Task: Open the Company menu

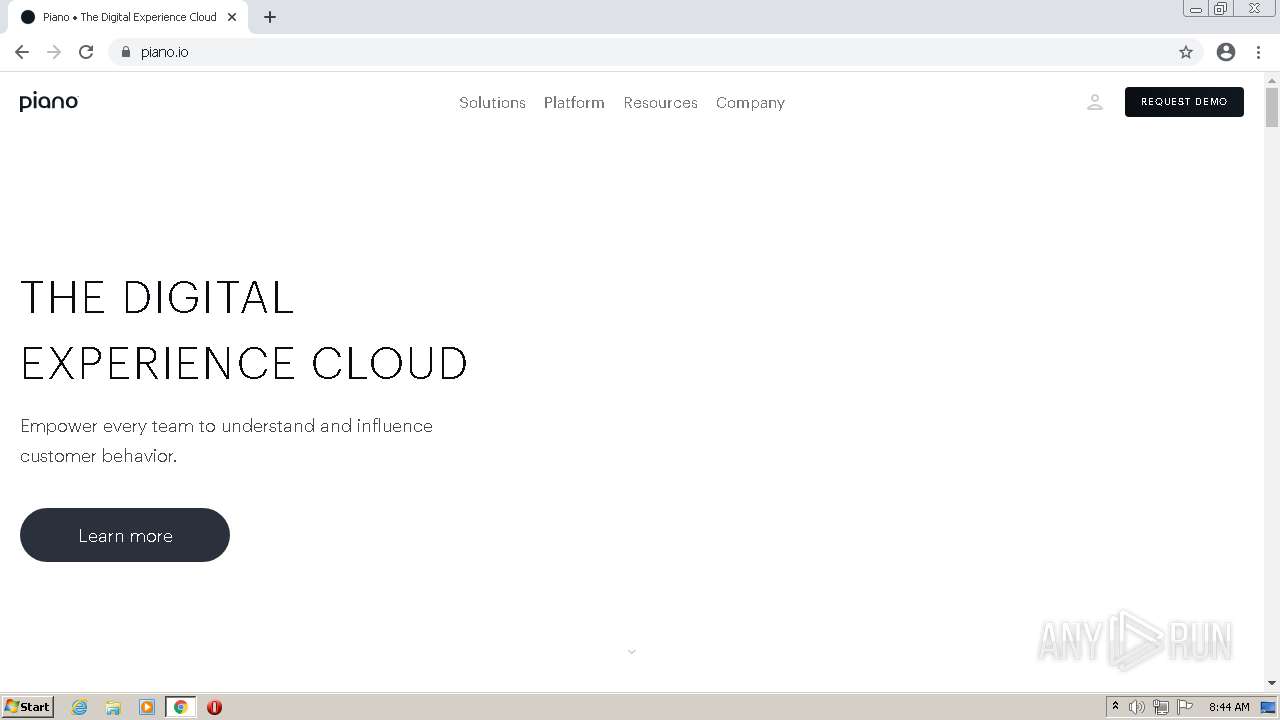Action: (x=750, y=103)
